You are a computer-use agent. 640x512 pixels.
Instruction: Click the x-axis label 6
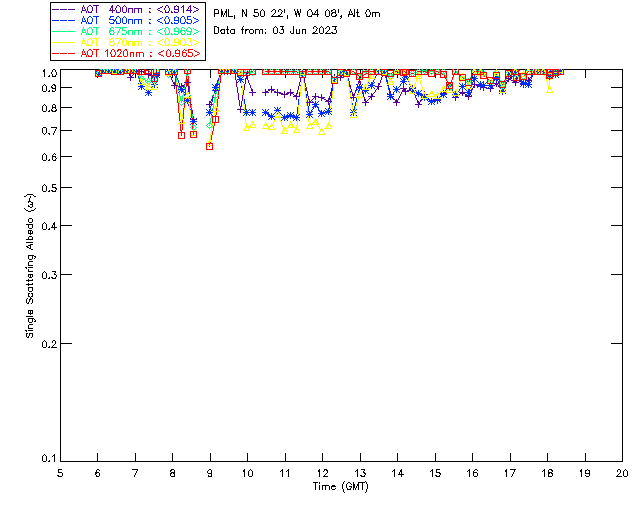pos(98,473)
